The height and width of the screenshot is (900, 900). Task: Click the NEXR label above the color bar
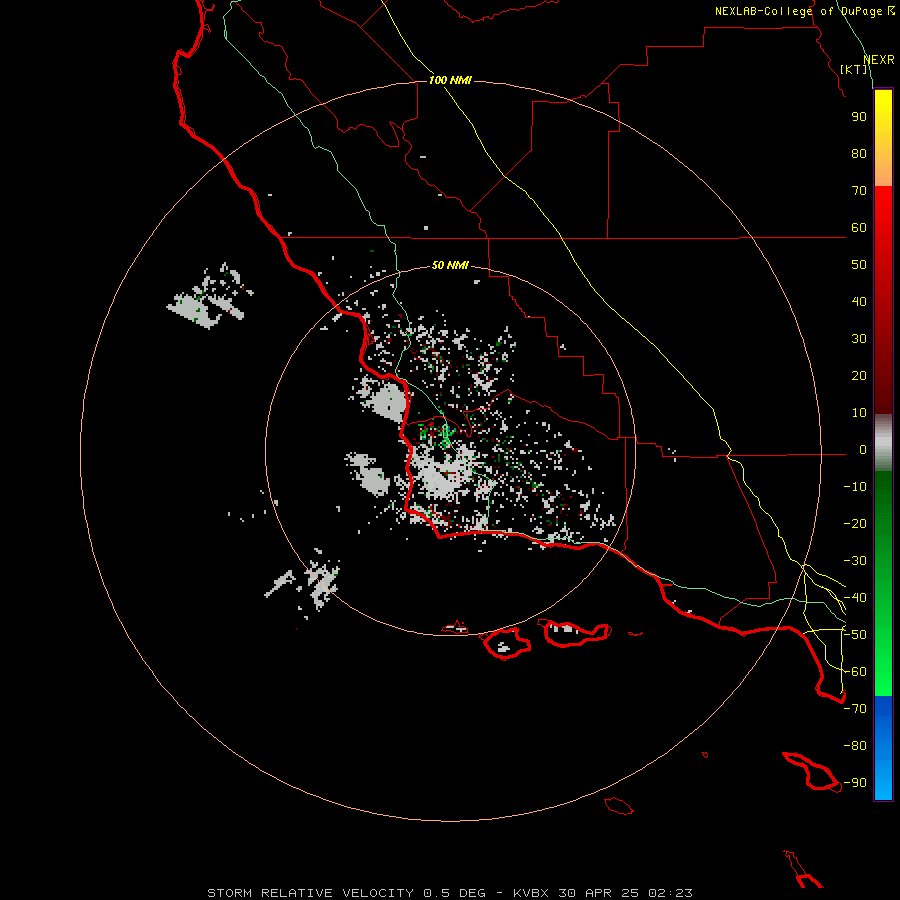tap(879, 60)
